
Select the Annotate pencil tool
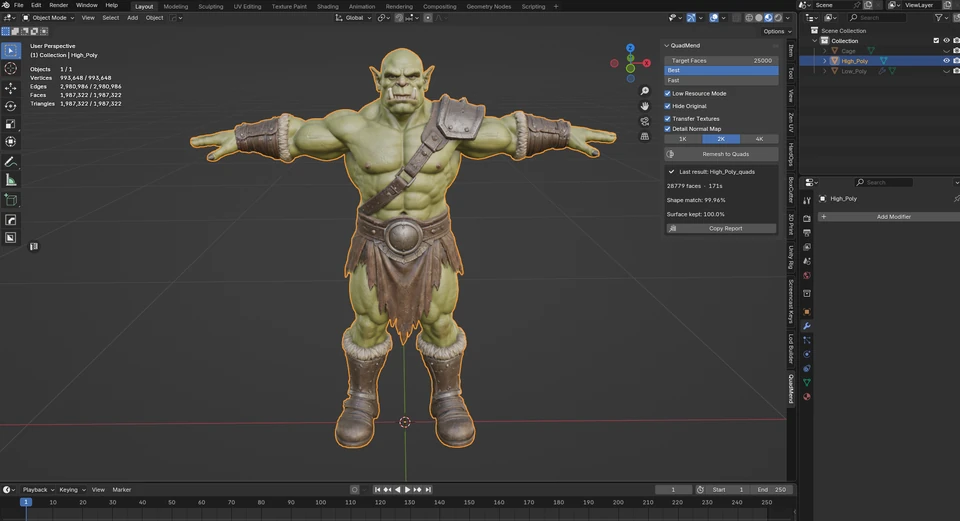10,162
